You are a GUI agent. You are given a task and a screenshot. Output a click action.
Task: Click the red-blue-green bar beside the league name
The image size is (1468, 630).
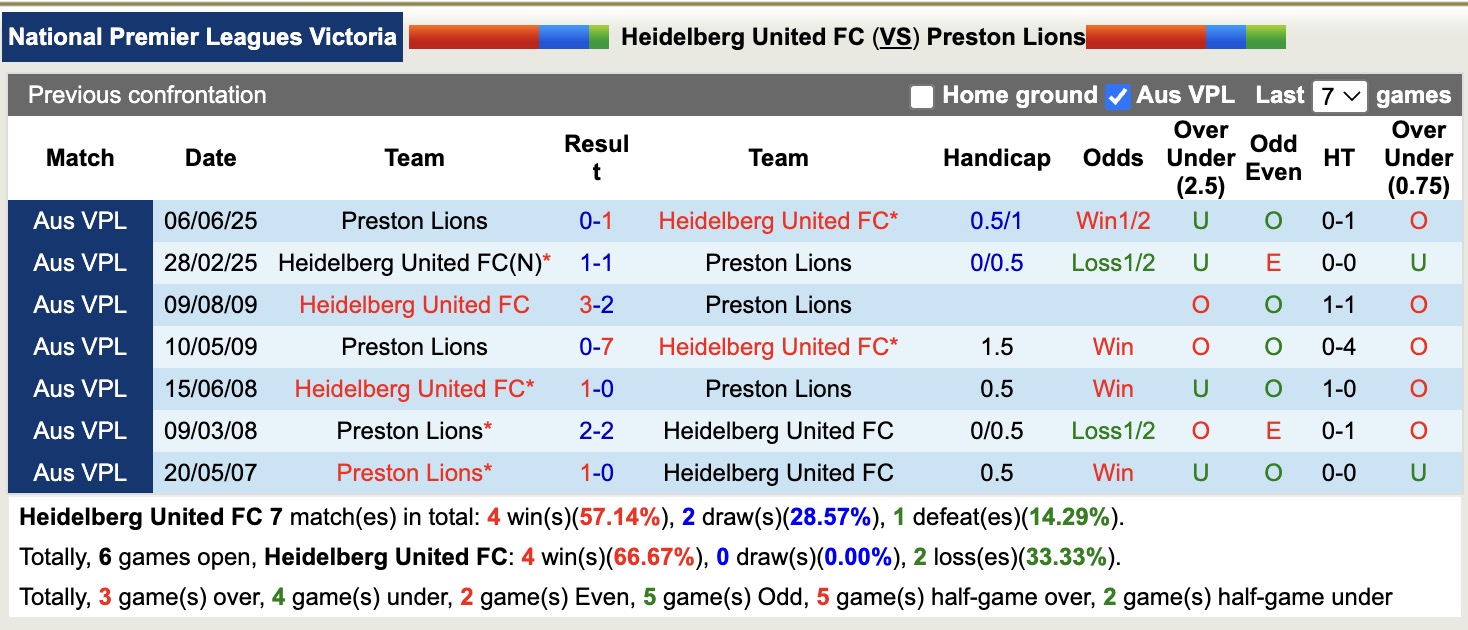[508, 36]
